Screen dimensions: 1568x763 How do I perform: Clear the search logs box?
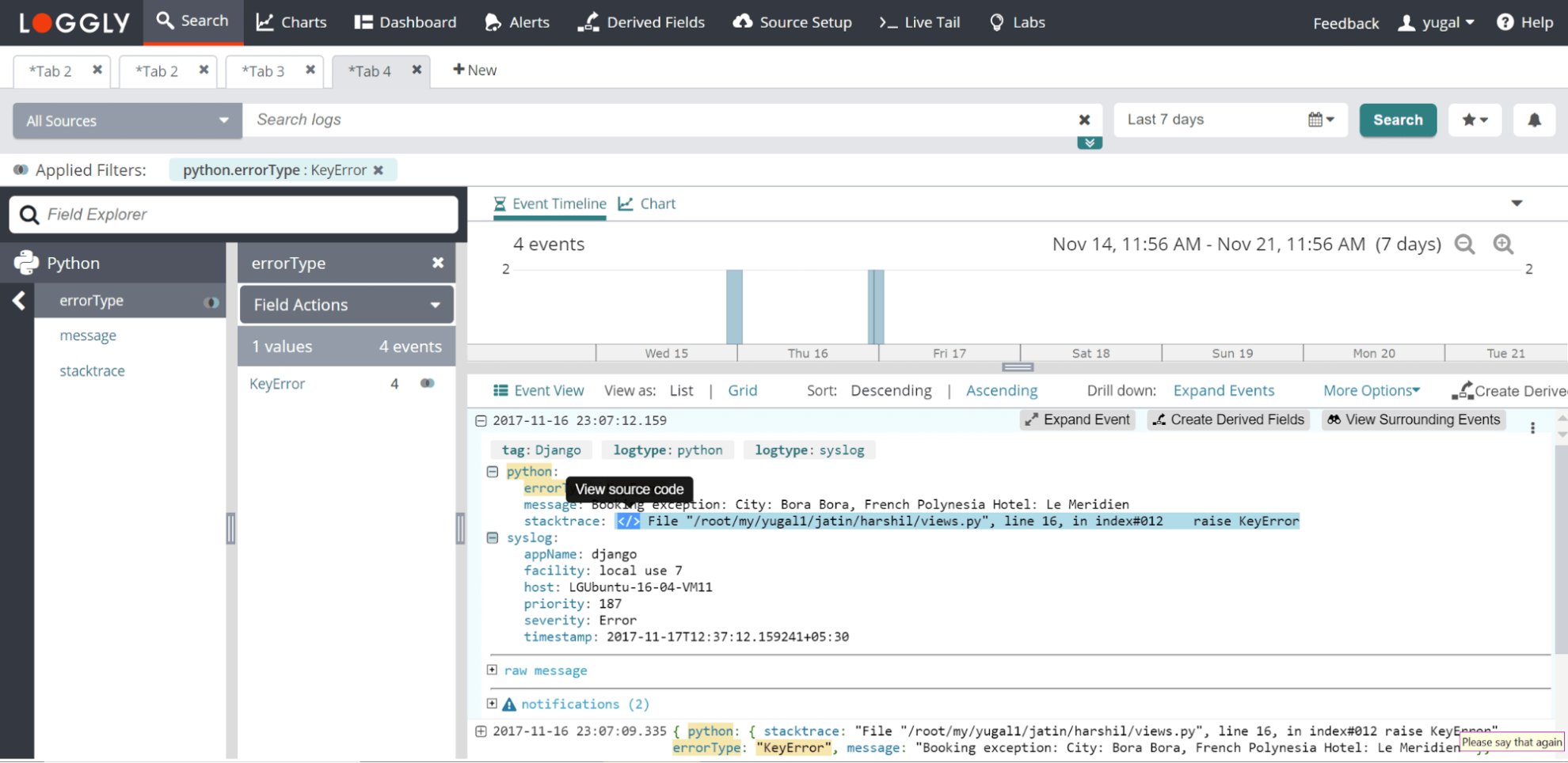[x=1084, y=120]
